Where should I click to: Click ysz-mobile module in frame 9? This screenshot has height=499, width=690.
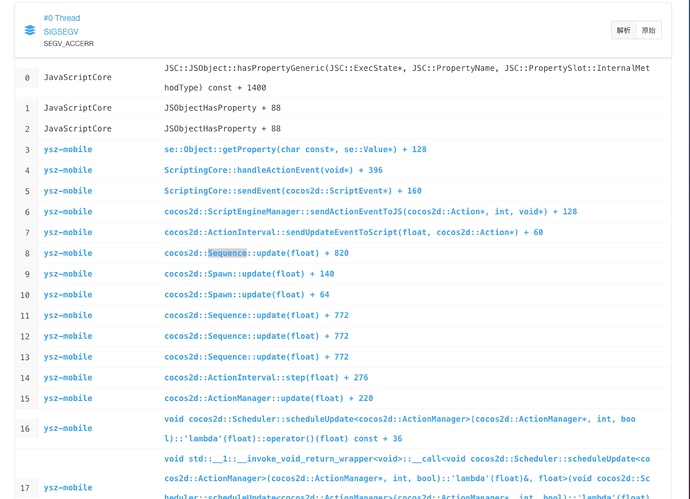click(68, 274)
